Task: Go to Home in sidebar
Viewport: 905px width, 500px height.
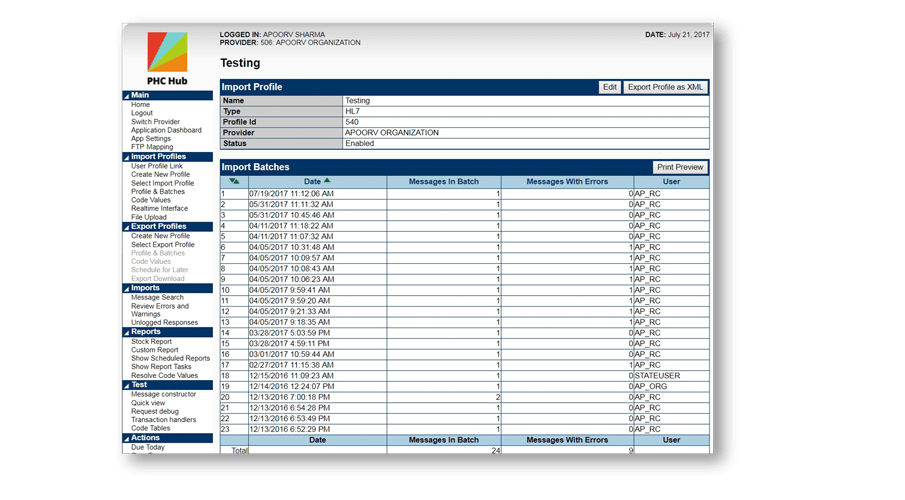Action: pyautogui.click(x=140, y=105)
